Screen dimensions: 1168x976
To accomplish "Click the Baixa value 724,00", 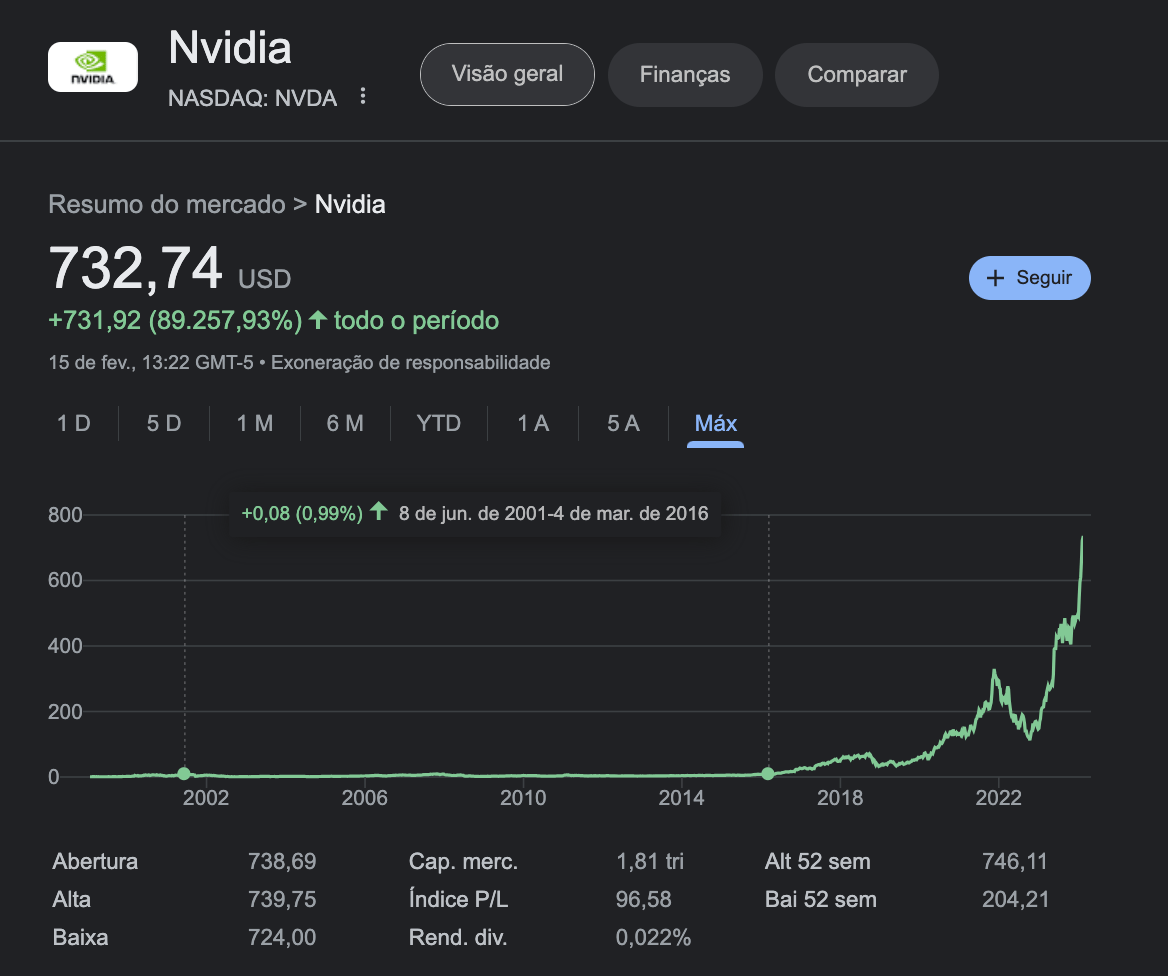I will point(282,937).
